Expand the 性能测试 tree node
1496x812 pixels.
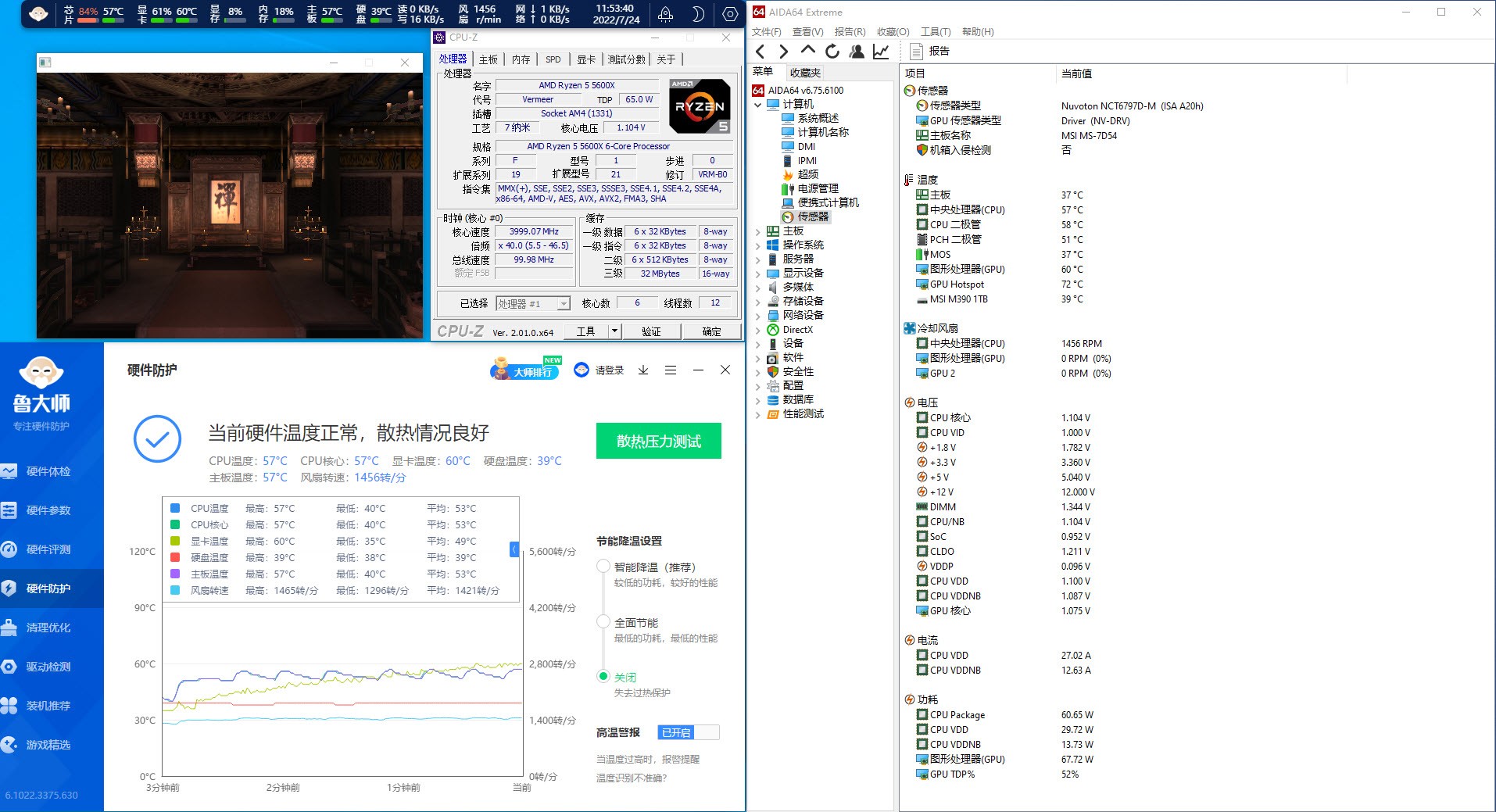757,414
